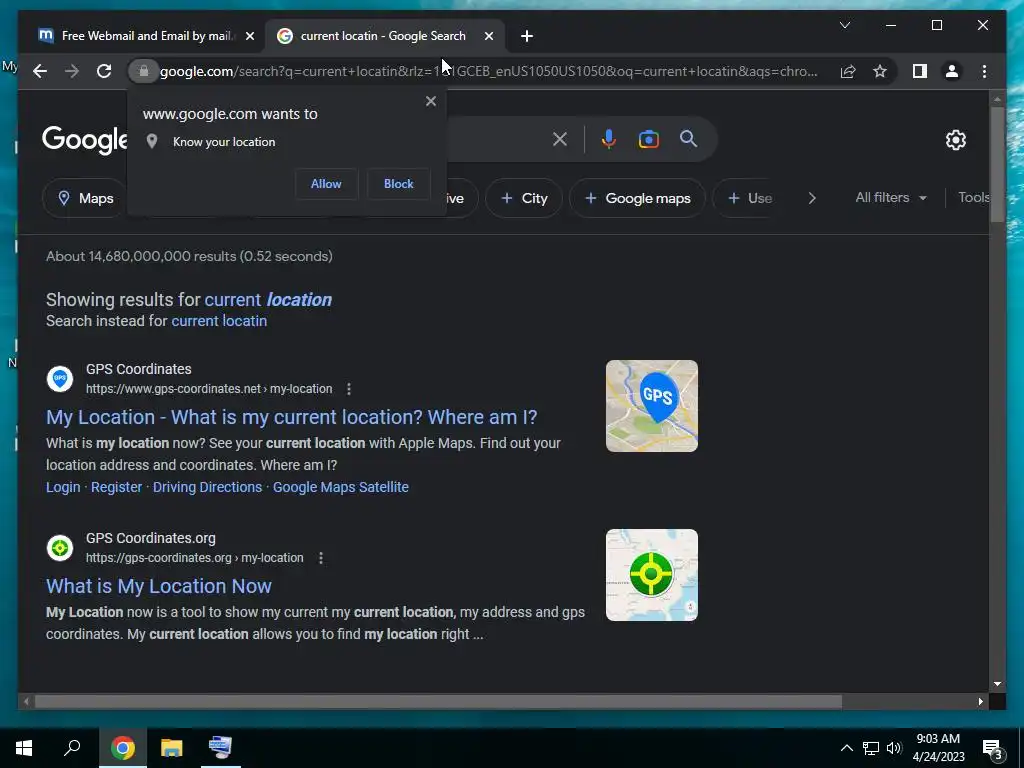Open the Register sitelink
Viewport: 1024px width, 768px height.
tap(116, 487)
